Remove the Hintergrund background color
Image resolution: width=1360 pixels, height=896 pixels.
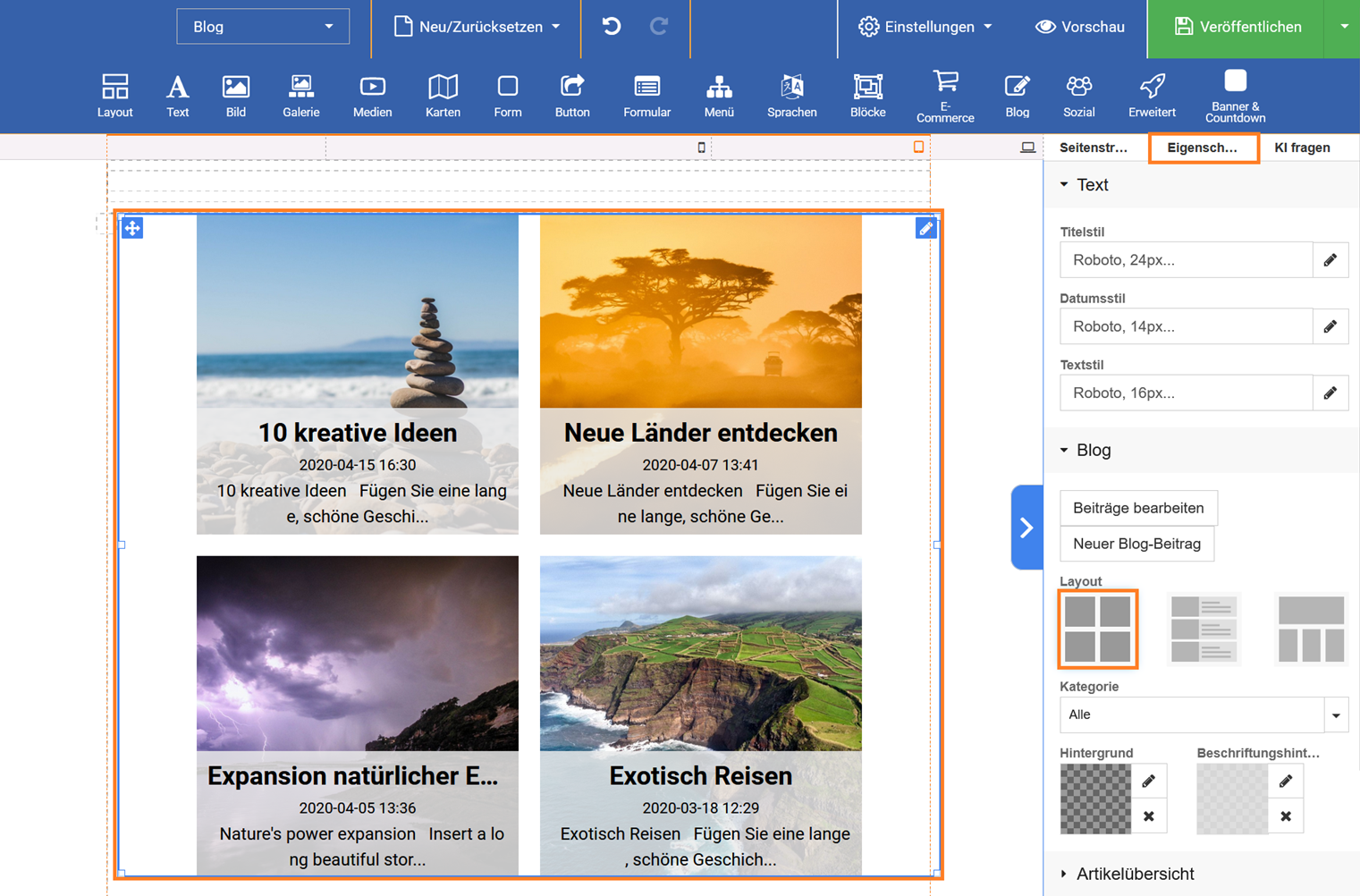[1149, 816]
